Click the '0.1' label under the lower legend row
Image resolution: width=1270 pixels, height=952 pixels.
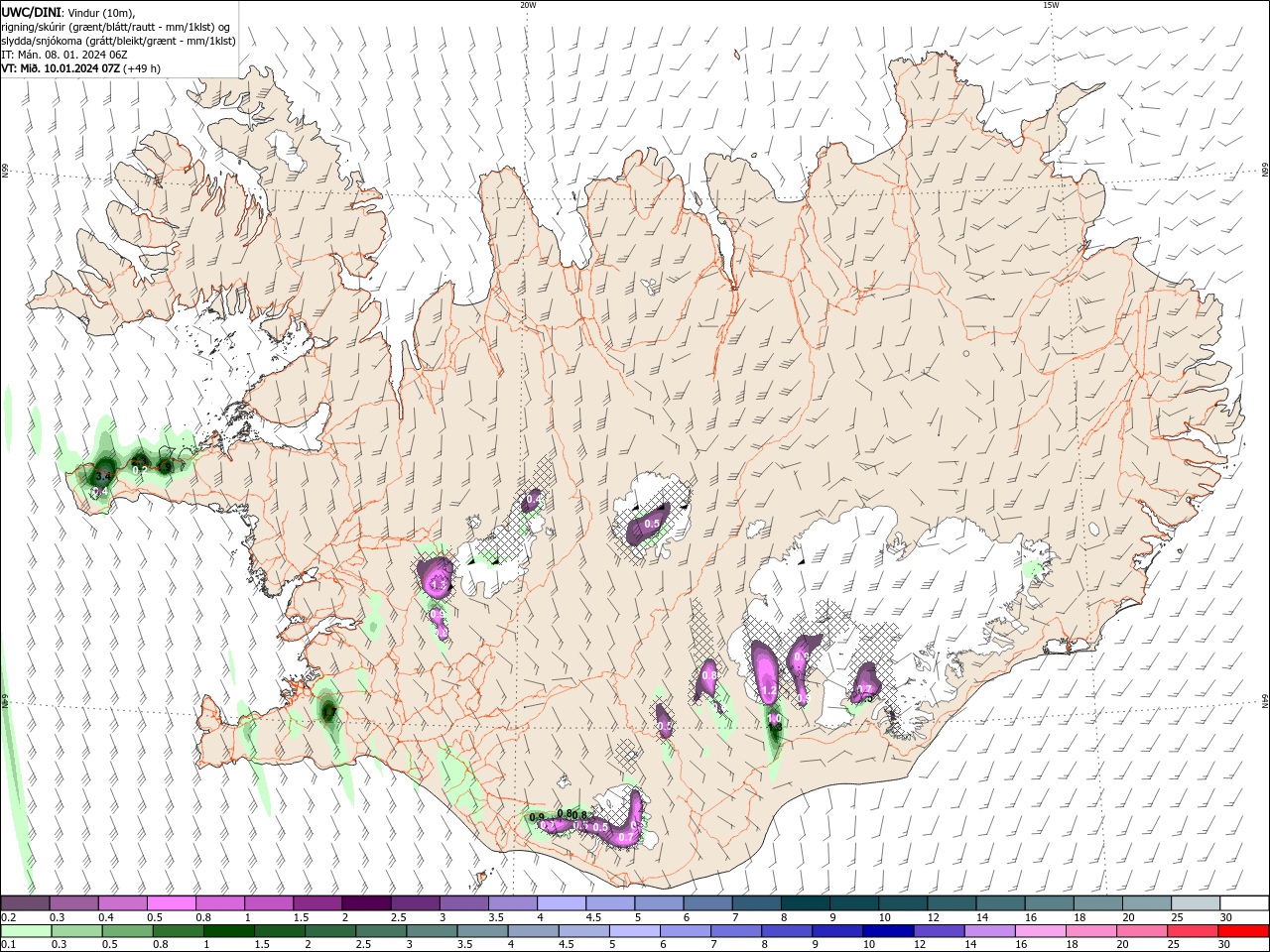[x=8, y=945]
